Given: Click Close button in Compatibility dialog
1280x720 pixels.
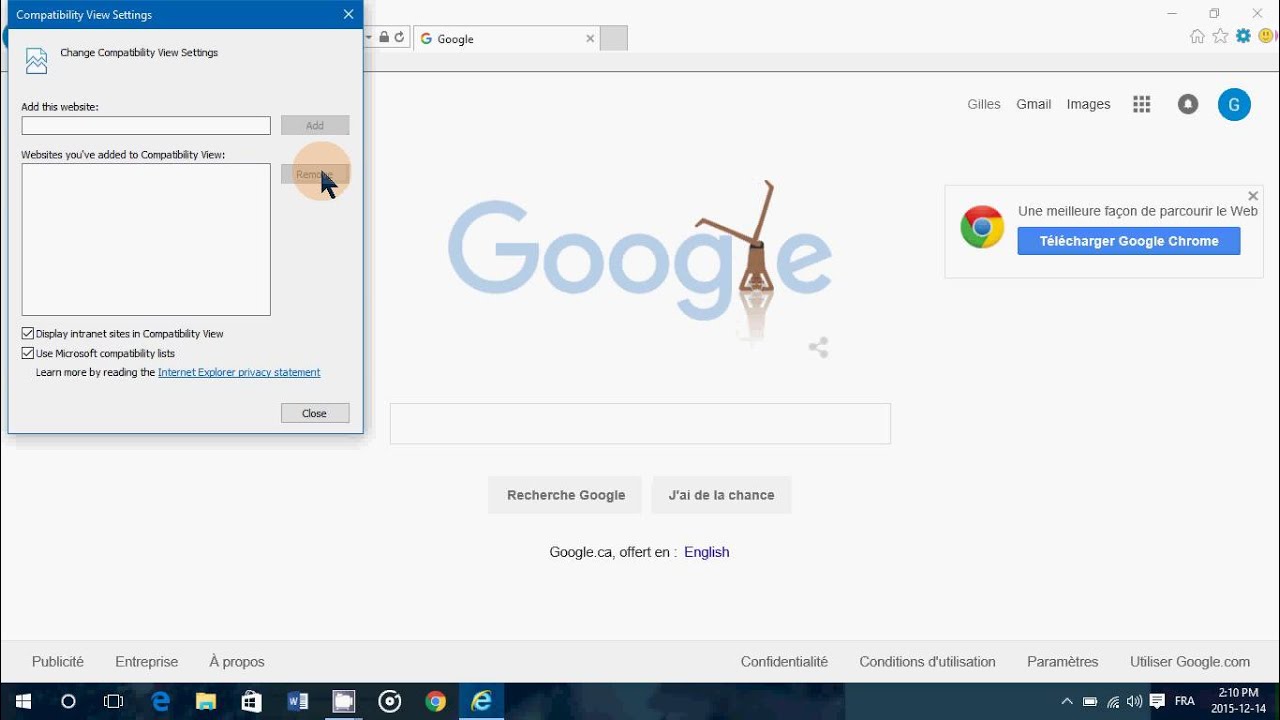Looking at the screenshot, I should point(315,413).
